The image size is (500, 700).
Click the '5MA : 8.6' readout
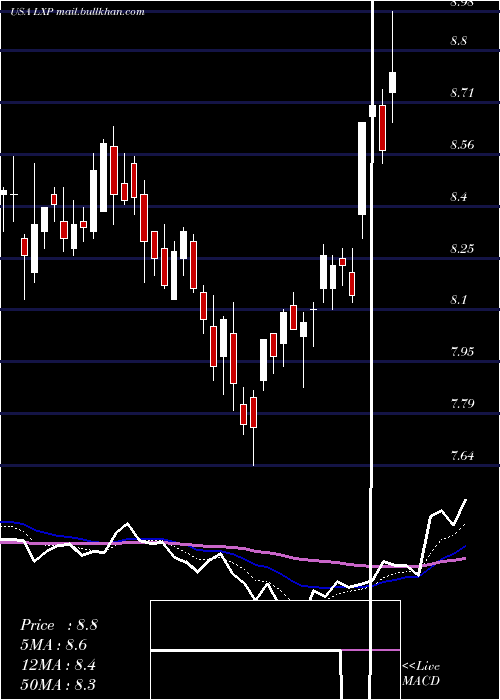54,645
